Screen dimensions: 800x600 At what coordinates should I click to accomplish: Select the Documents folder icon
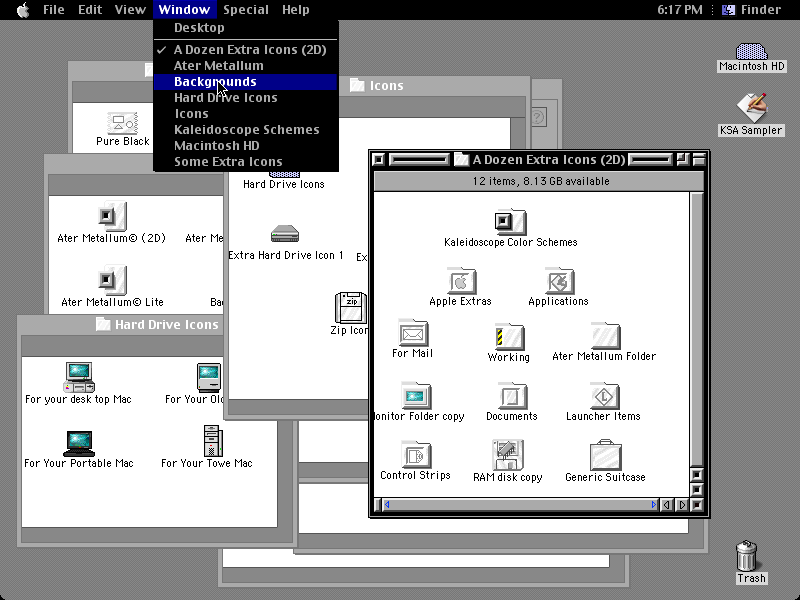(512, 396)
